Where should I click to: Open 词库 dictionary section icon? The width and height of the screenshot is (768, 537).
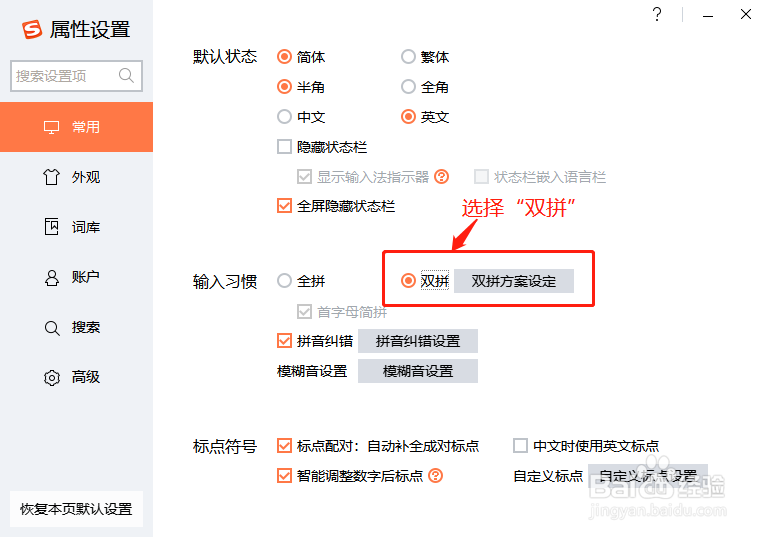coord(51,227)
